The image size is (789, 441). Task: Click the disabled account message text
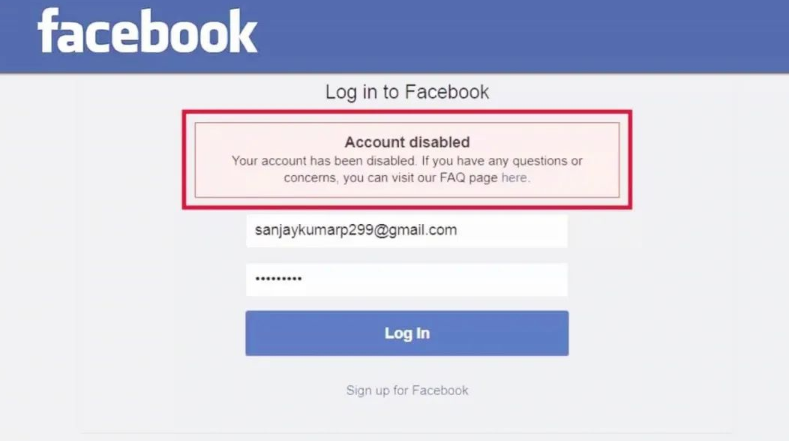[x=407, y=169]
